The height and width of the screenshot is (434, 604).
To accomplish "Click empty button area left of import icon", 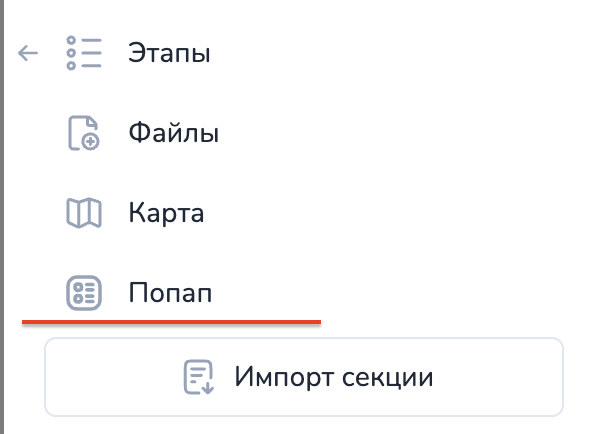I will [x=114, y=377].
